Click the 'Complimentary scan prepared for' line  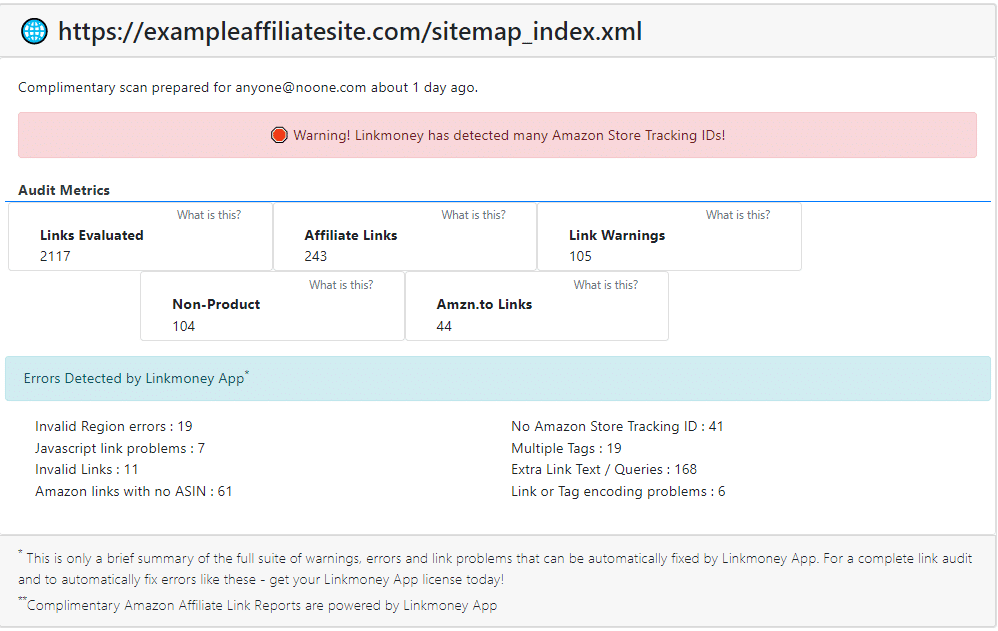coord(248,87)
